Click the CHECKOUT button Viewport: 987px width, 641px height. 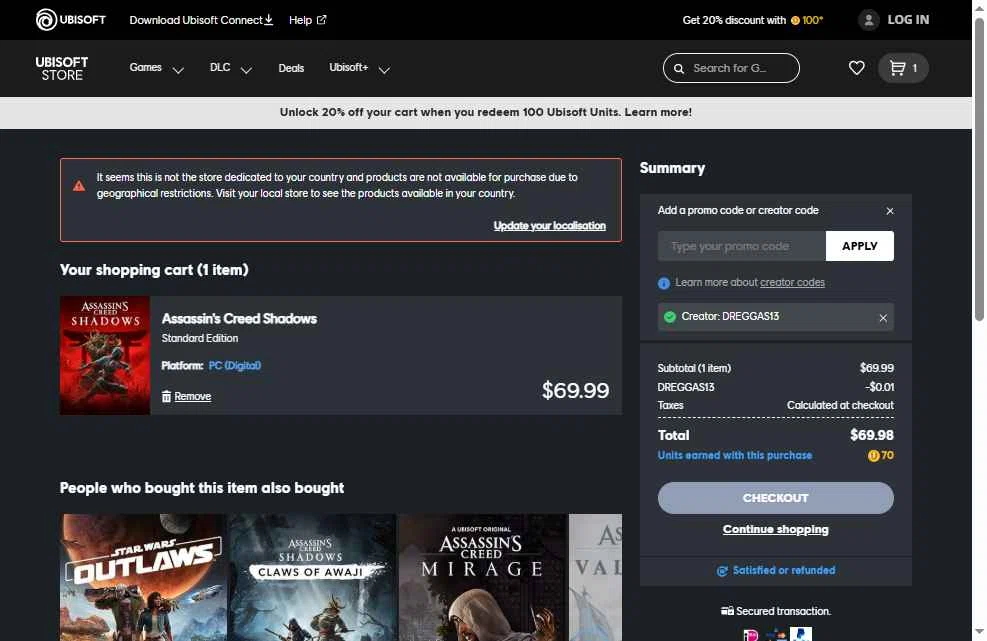pos(776,498)
